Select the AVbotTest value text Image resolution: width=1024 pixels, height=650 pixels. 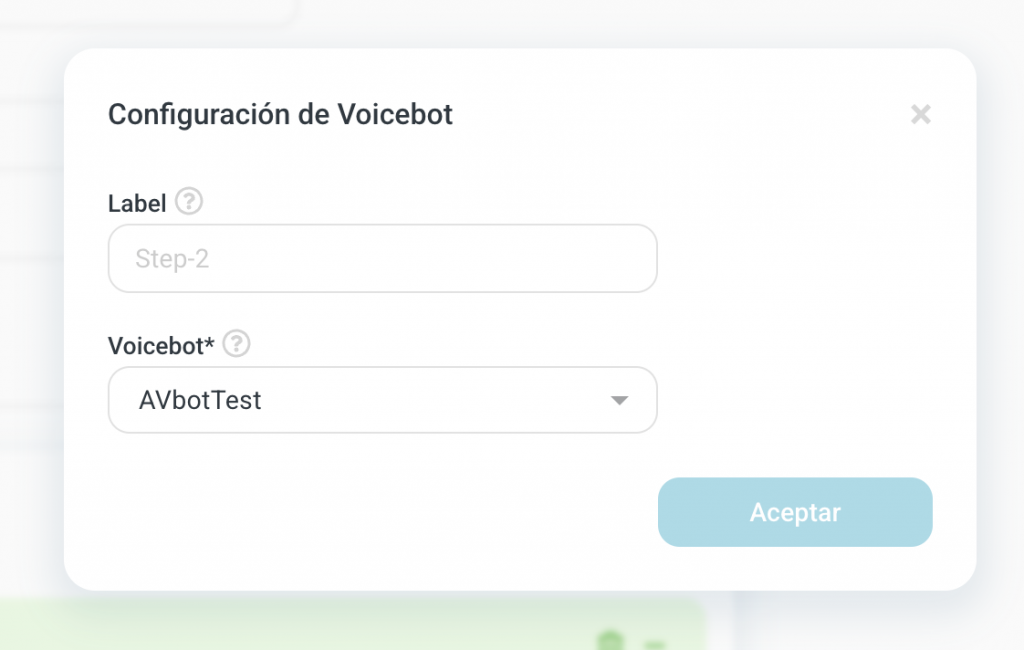click(200, 401)
